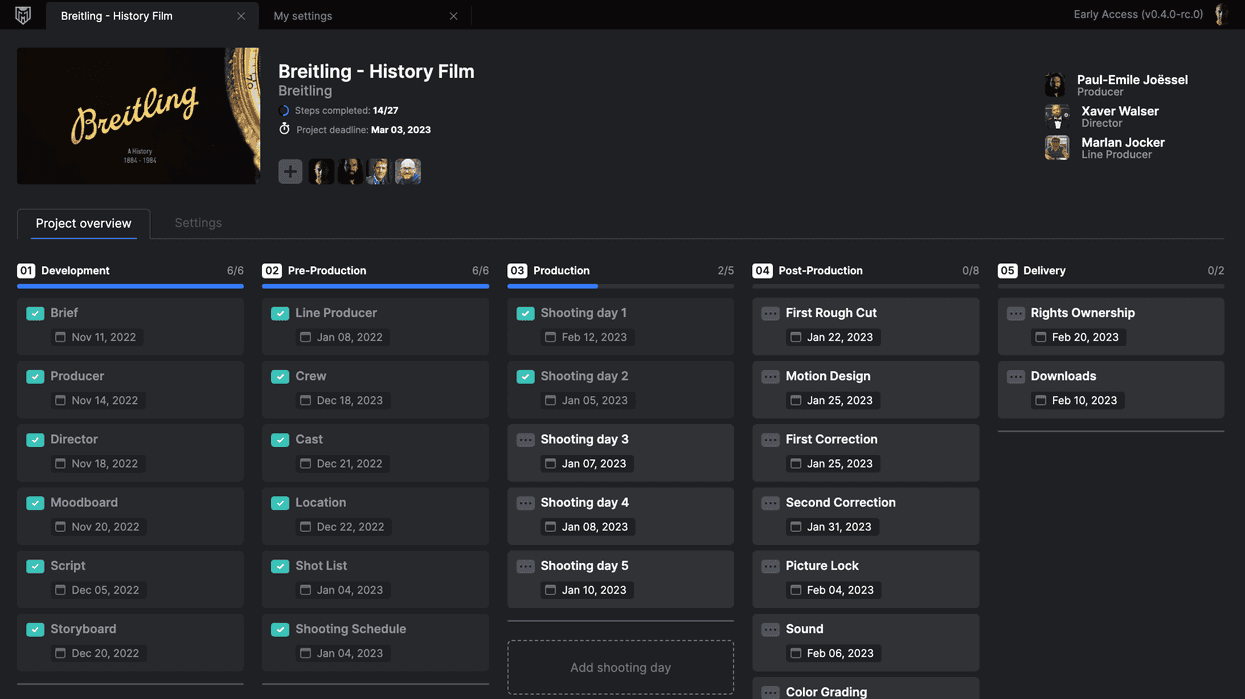Open the pending status icon of Downloads
The height and width of the screenshot is (699, 1245).
pos(1015,377)
